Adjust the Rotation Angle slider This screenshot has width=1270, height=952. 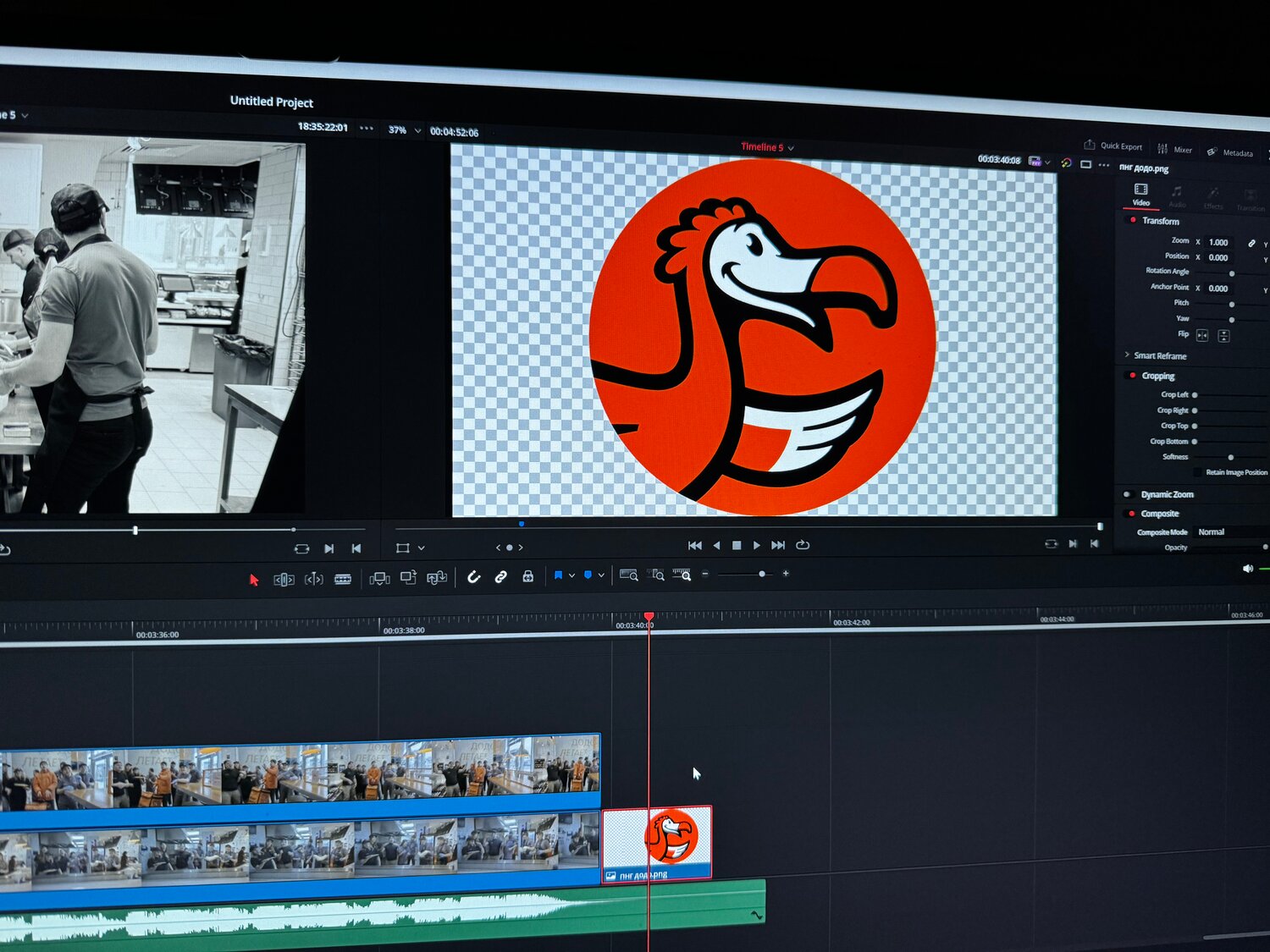(x=1232, y=273)
